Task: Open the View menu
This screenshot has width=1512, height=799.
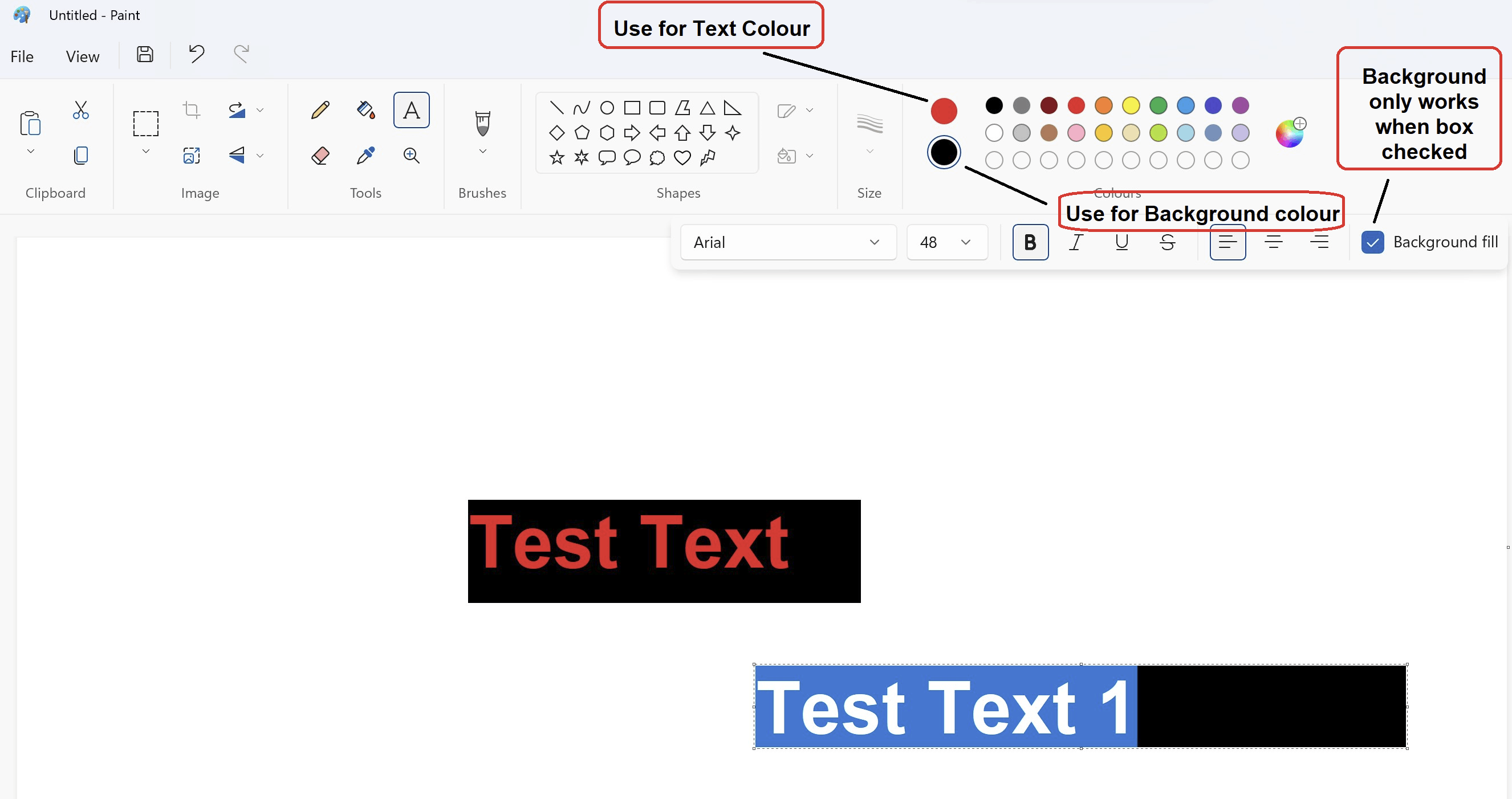Action: pyautogui.click(x=82, y=55)
